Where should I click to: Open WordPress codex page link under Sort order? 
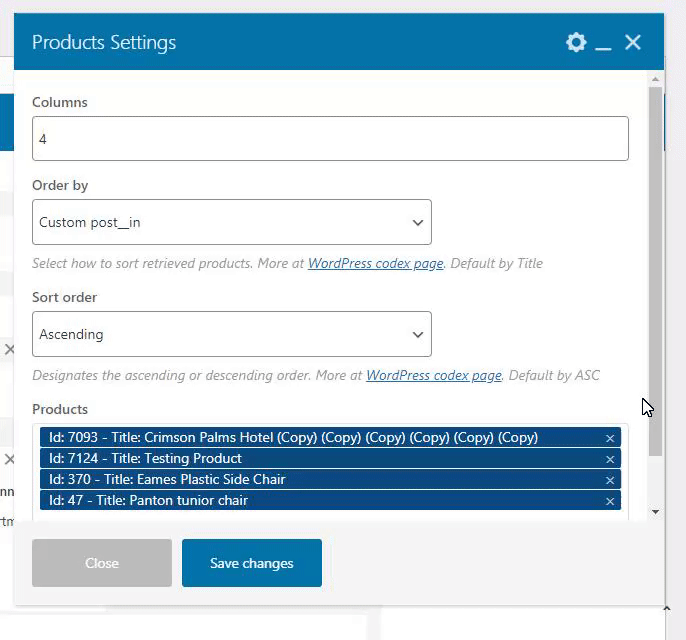click(x=433, y=376)
